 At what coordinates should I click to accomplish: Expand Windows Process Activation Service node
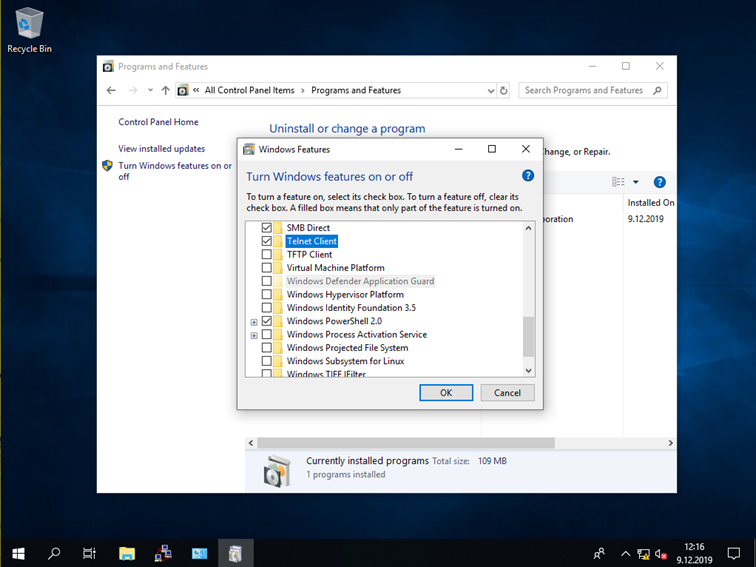(x=254, y=335)
